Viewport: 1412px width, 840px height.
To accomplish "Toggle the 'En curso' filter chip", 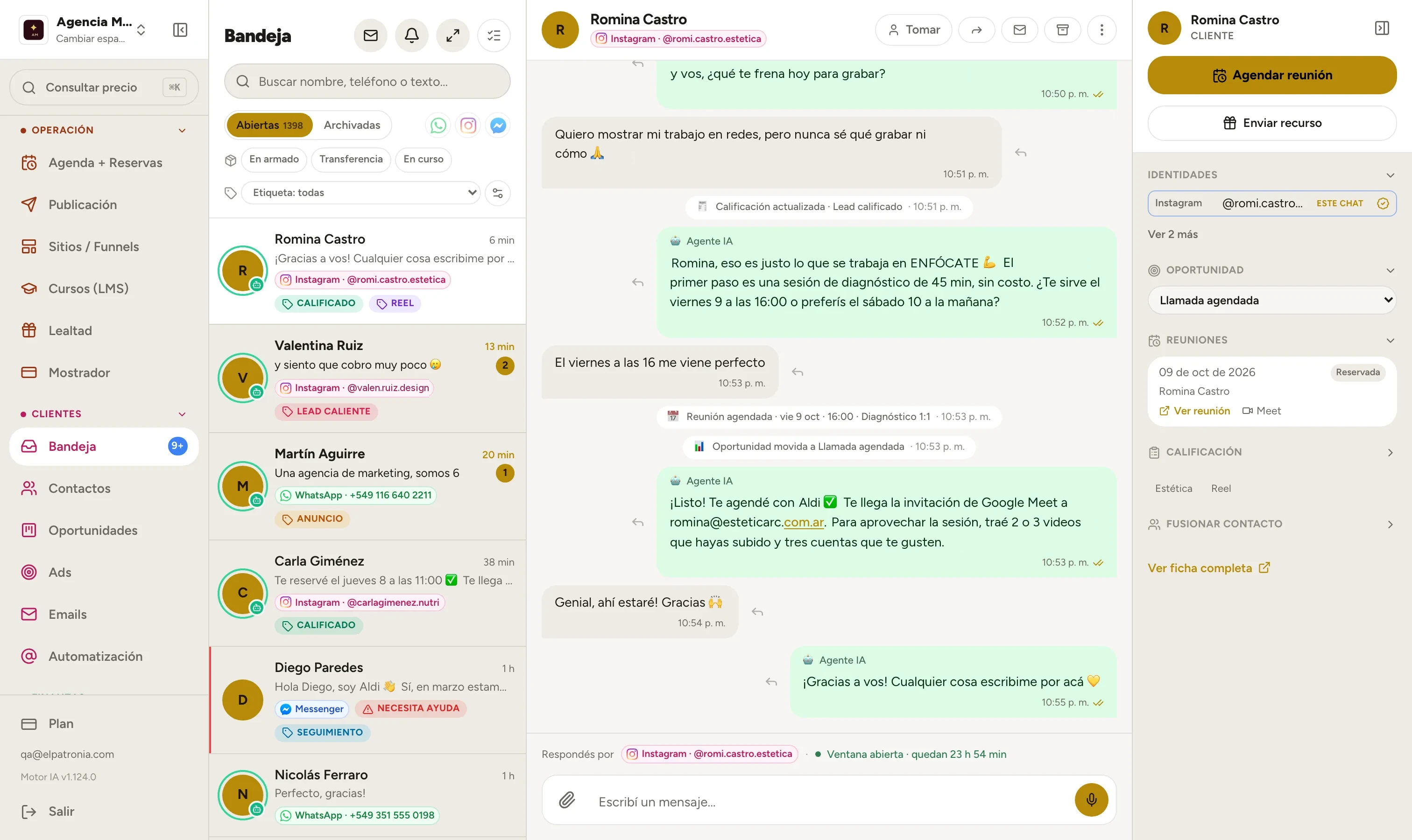I will (x=423, y=159).
